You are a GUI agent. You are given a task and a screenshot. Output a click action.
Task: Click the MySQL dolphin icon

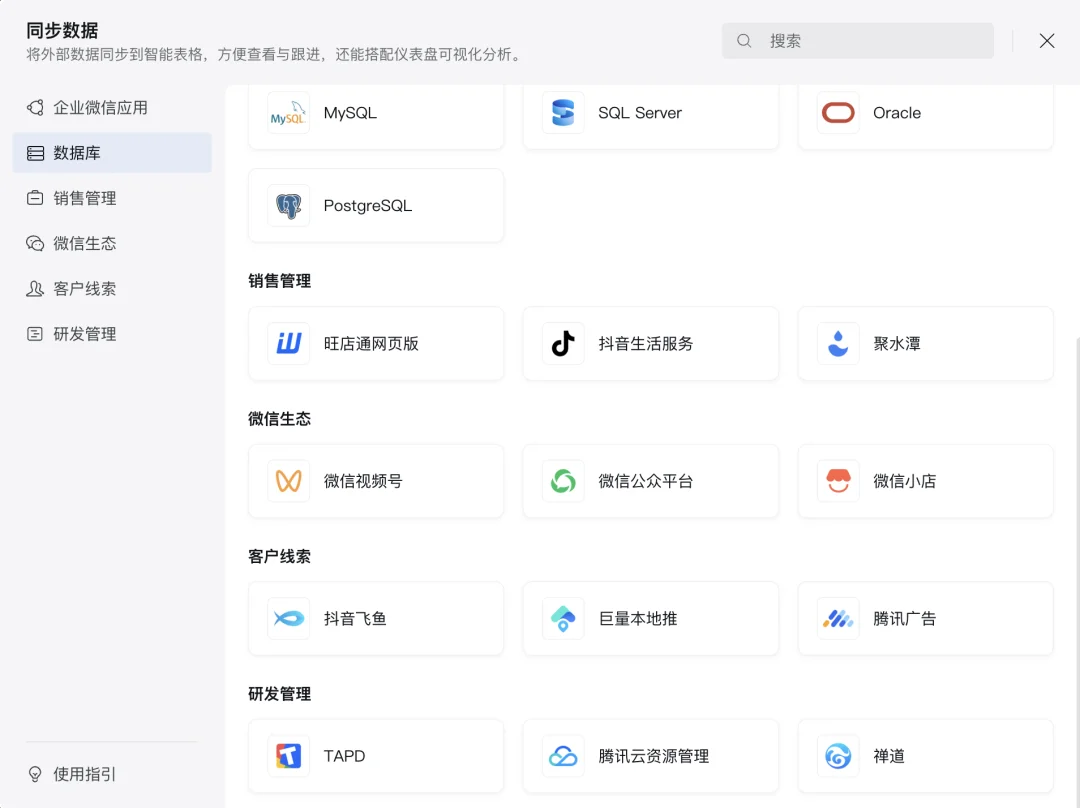[288, 113]
